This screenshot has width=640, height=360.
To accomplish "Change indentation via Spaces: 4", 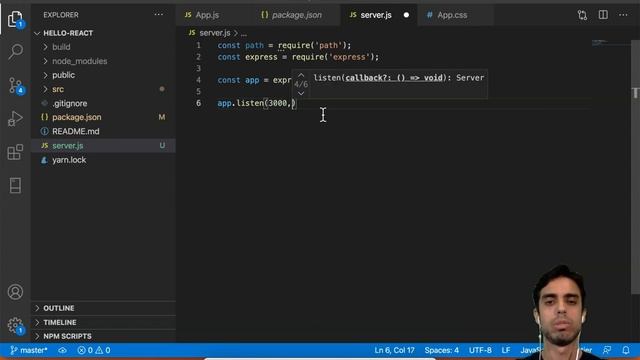I will (441, 350).
